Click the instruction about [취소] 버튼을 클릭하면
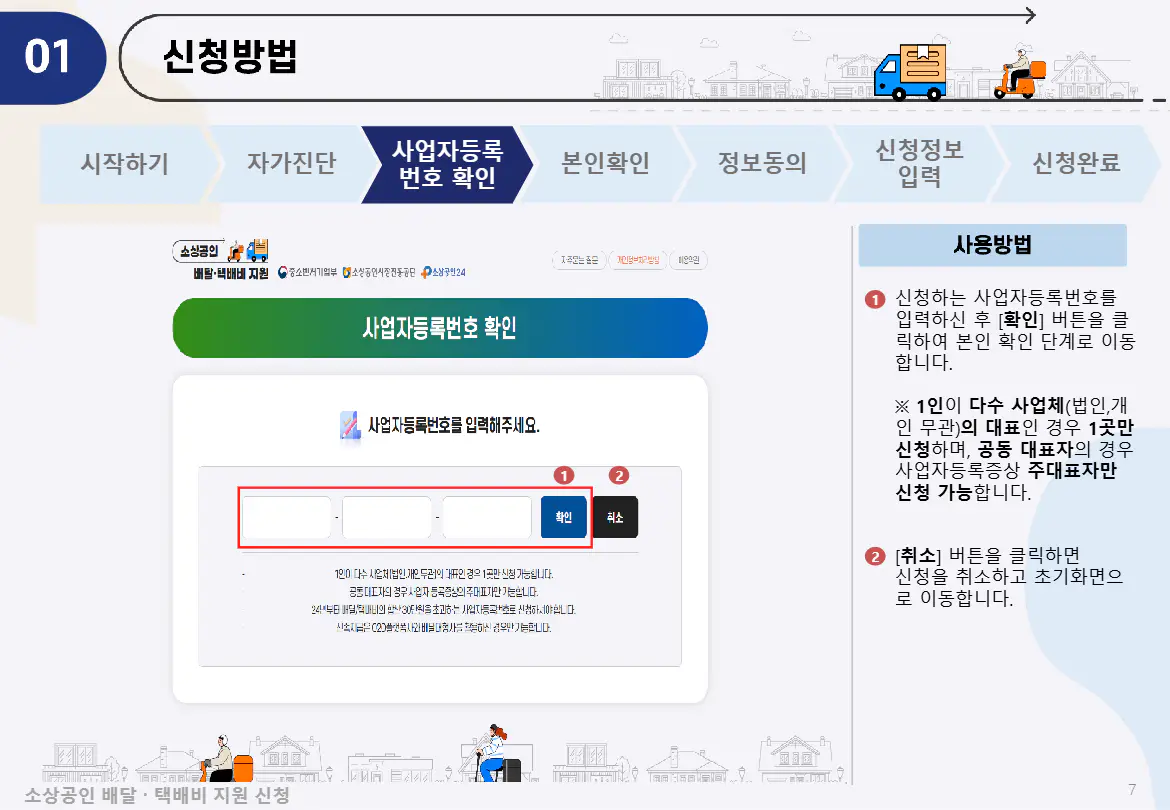The height and width of the screenshot is (810, 1170). click(x=1009, y=577)
